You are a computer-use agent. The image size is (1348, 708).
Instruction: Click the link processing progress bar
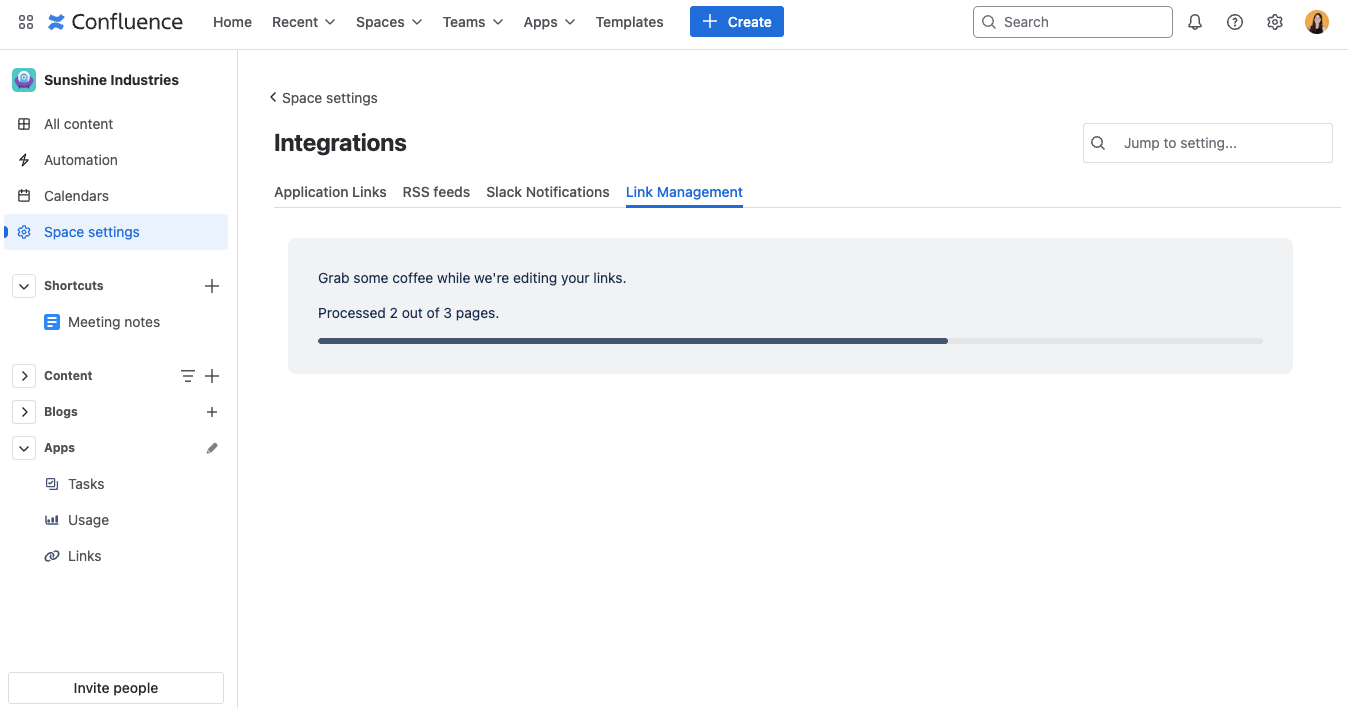pyautogui.click(x=790, y=340)
